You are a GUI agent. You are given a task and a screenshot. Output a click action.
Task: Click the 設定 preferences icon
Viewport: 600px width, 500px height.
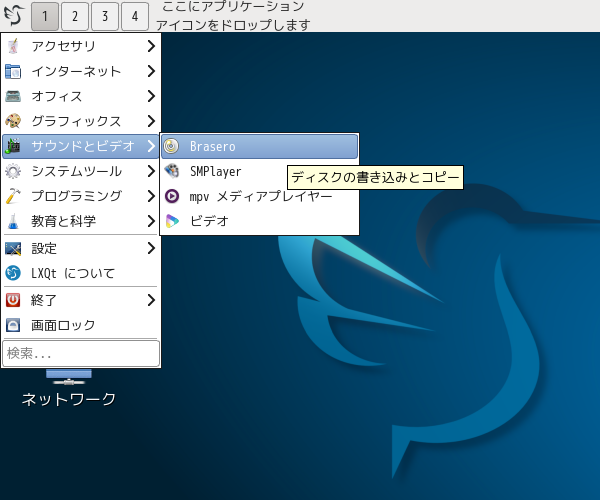(13, 249)
